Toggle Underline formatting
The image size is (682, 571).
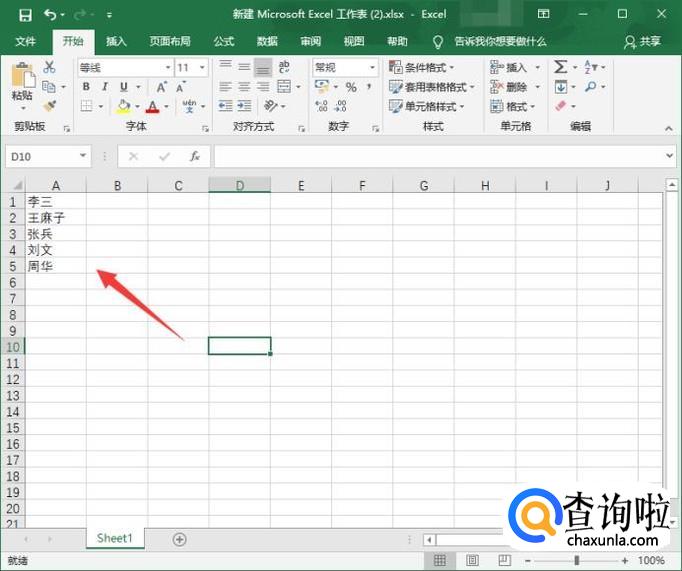tap(124, 87)
